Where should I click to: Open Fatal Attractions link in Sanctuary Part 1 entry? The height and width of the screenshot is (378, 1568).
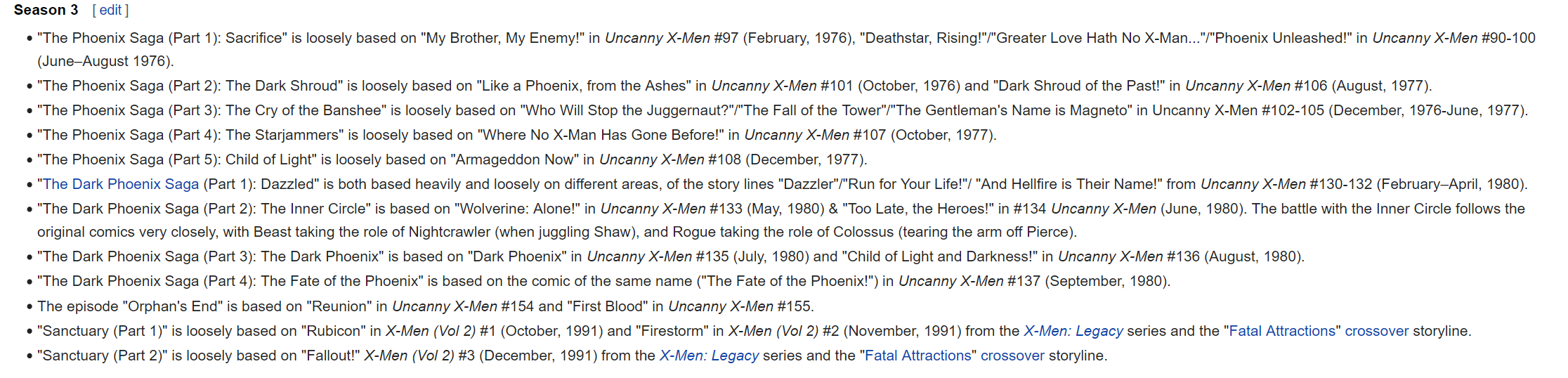(1282, 331)
